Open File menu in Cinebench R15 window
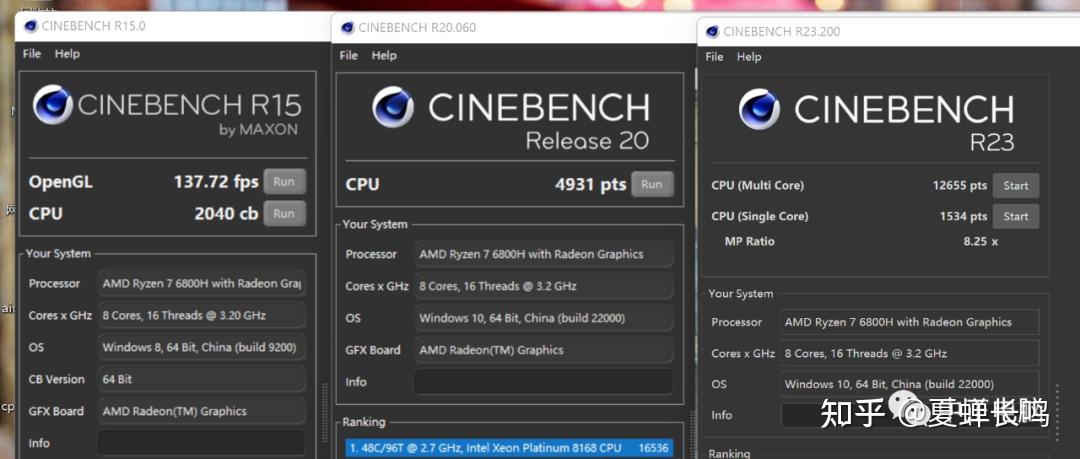 tap(32, 54)
